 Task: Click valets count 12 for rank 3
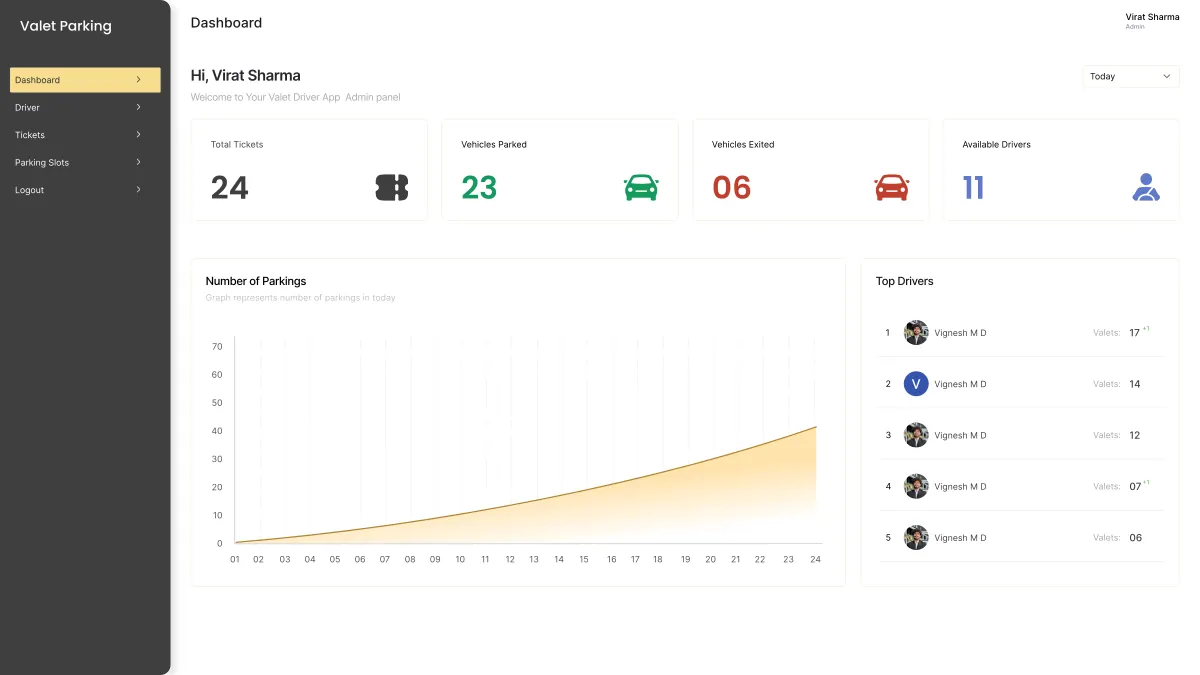(x=1134, y=435)
